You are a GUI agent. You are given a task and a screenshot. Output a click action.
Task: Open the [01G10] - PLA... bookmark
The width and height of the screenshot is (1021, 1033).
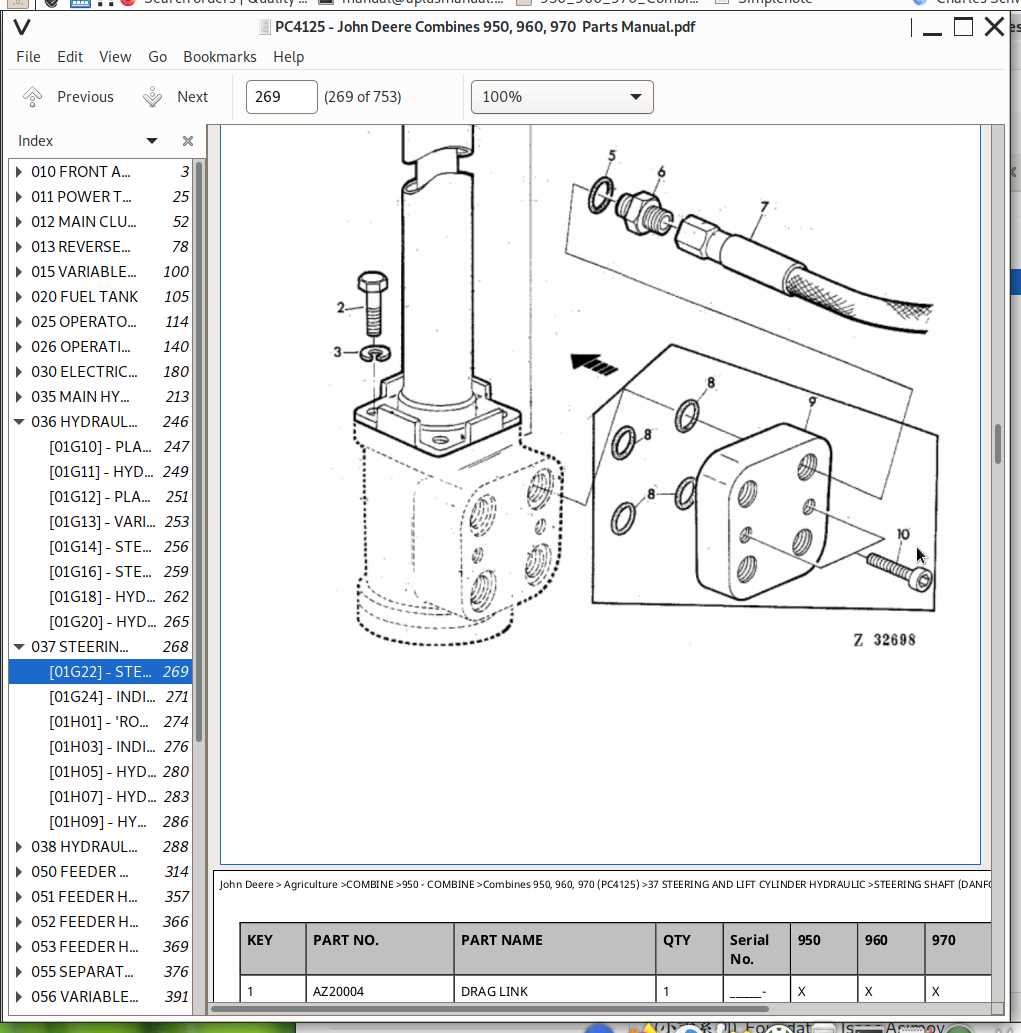coord(101,447)
